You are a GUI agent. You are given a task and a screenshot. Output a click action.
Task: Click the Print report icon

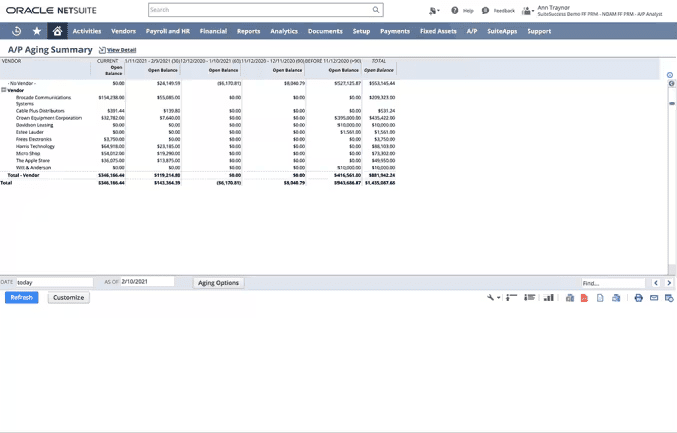(638, 298)
